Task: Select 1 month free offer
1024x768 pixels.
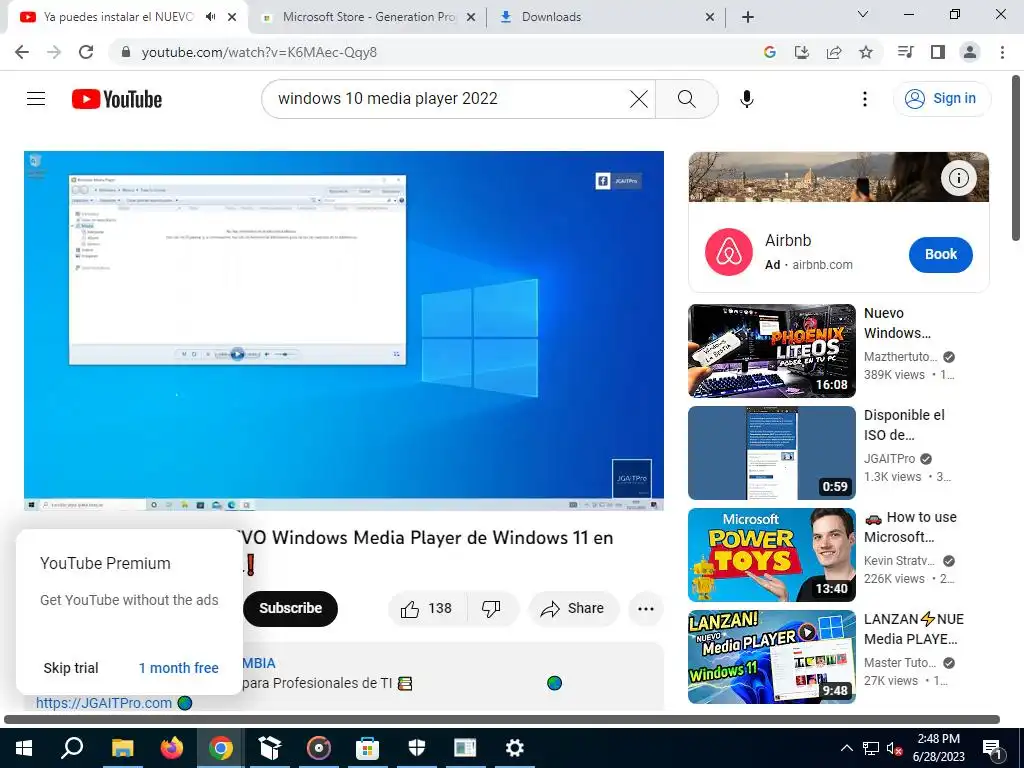Action: click(x=178, y=668)
